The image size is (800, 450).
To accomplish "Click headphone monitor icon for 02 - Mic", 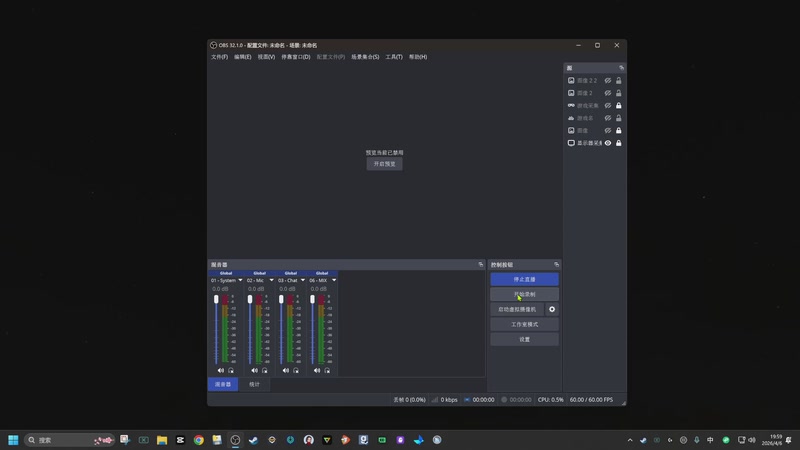I will click(x=264, y=370).
